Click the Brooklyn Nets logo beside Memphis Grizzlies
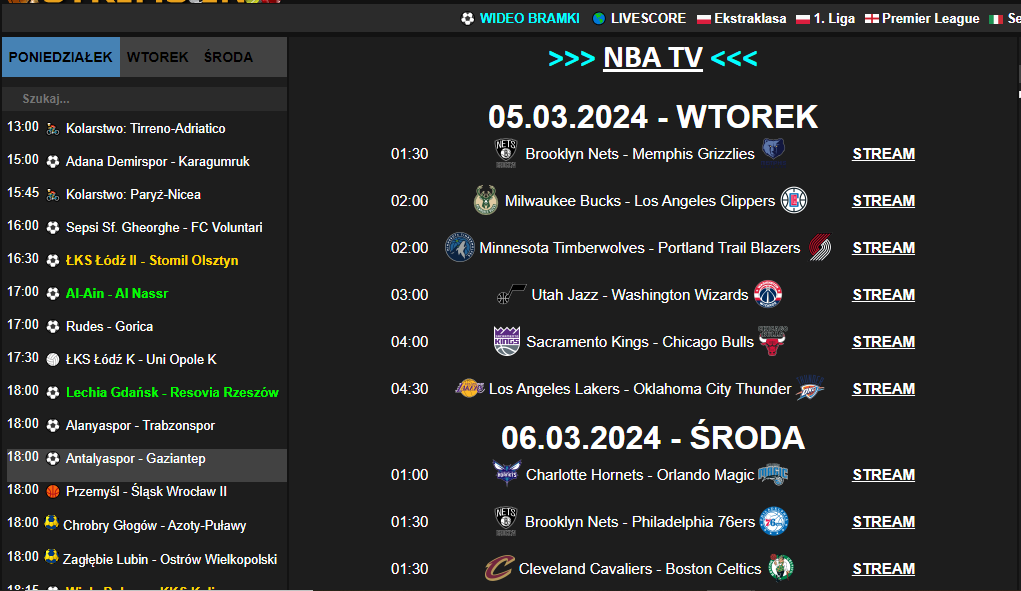The image size is (1021, 591). 505,154
